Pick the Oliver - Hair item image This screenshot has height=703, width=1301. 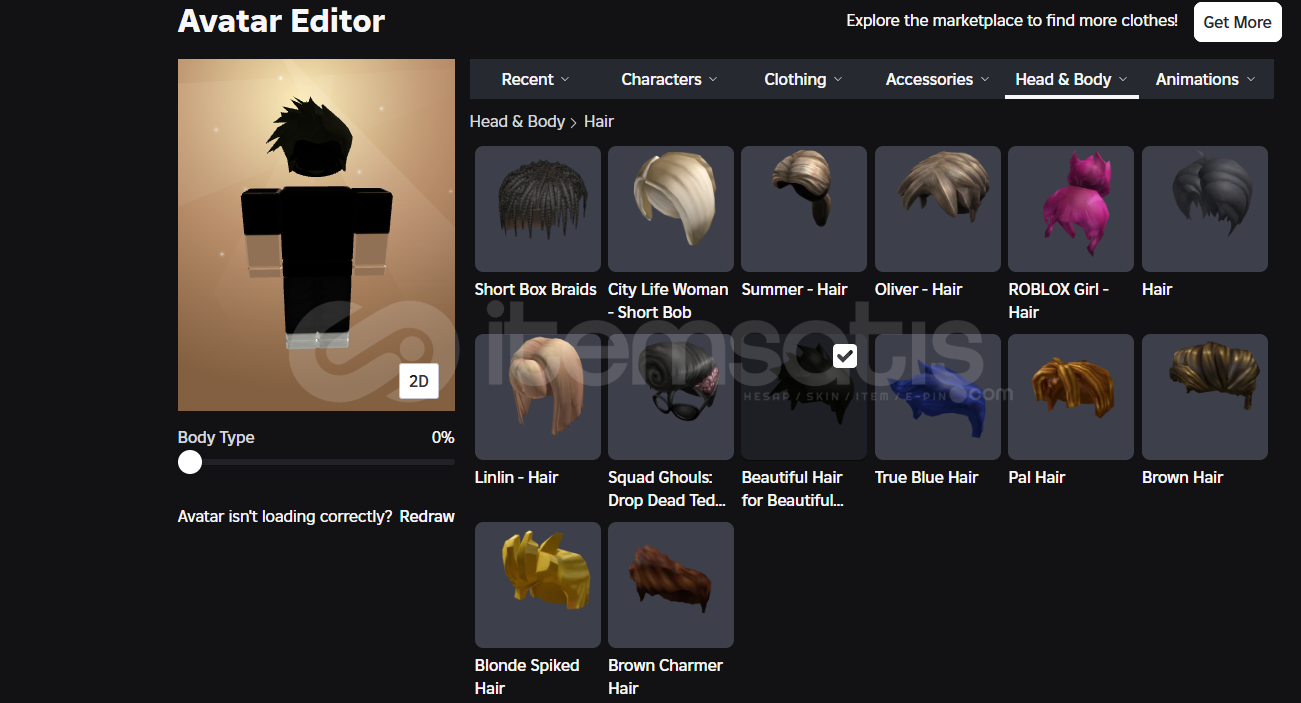click(938, 209)
